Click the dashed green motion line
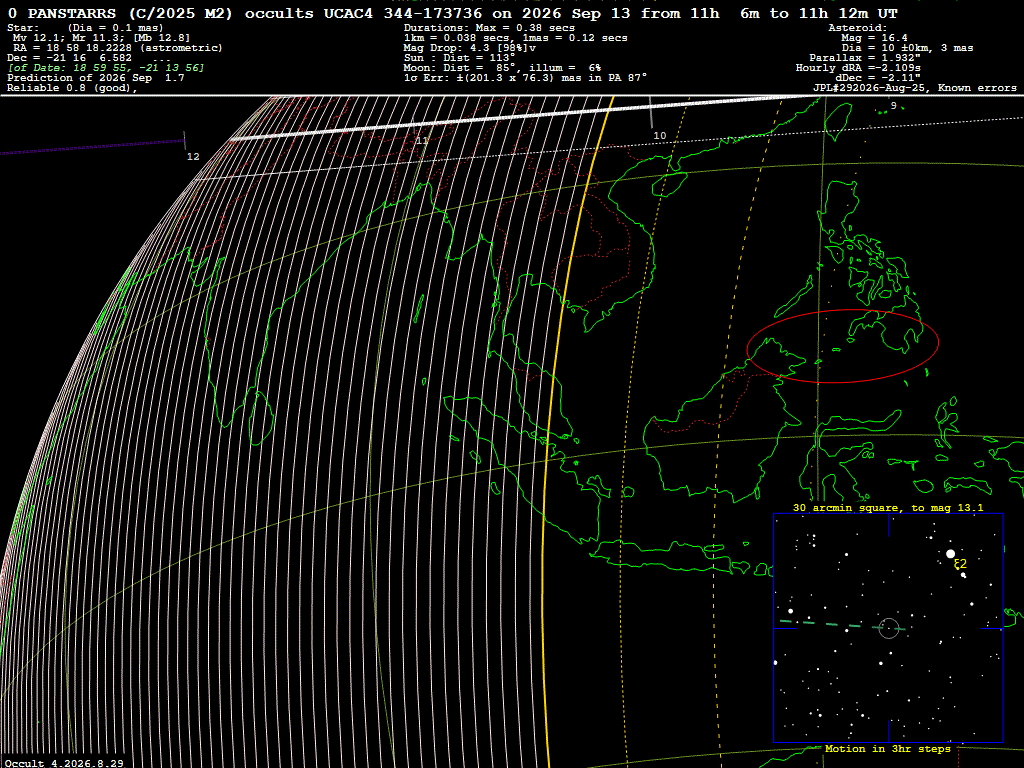The width and height of the screenshot is (1024, 768). click(842, 625)
